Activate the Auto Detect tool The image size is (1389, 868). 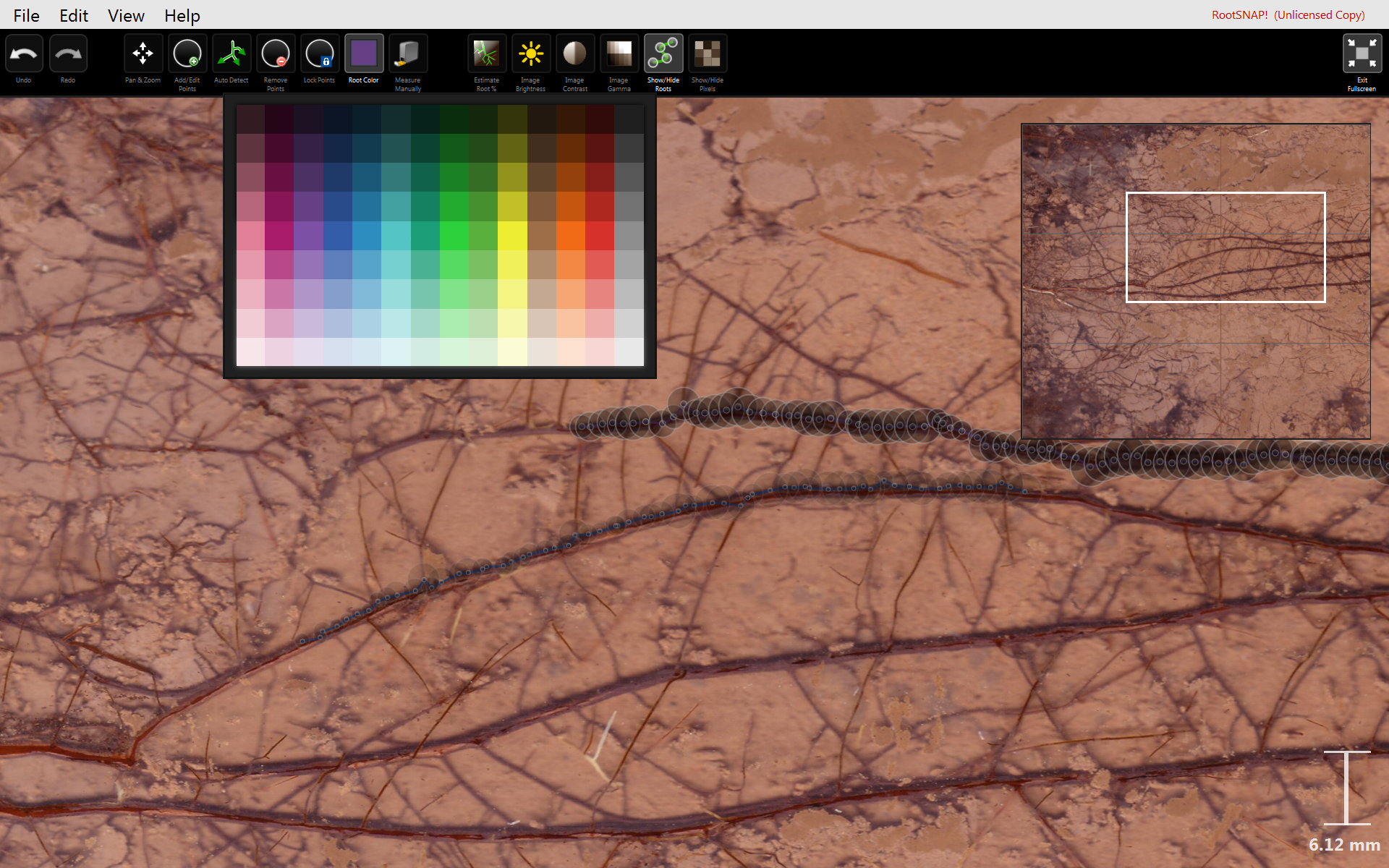click(231, 54)
